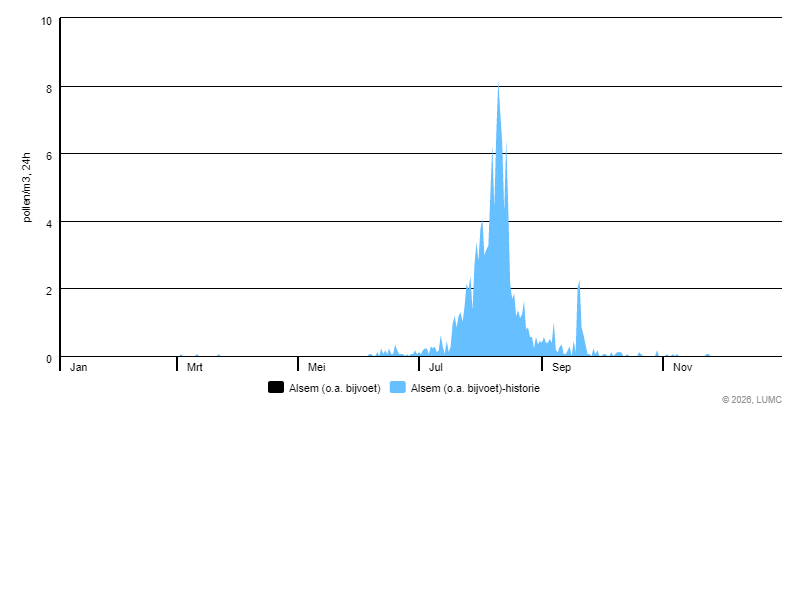800x600 pixels.
Task: Click the Sep label on x-axis
Action: click(x=561, y=367)
